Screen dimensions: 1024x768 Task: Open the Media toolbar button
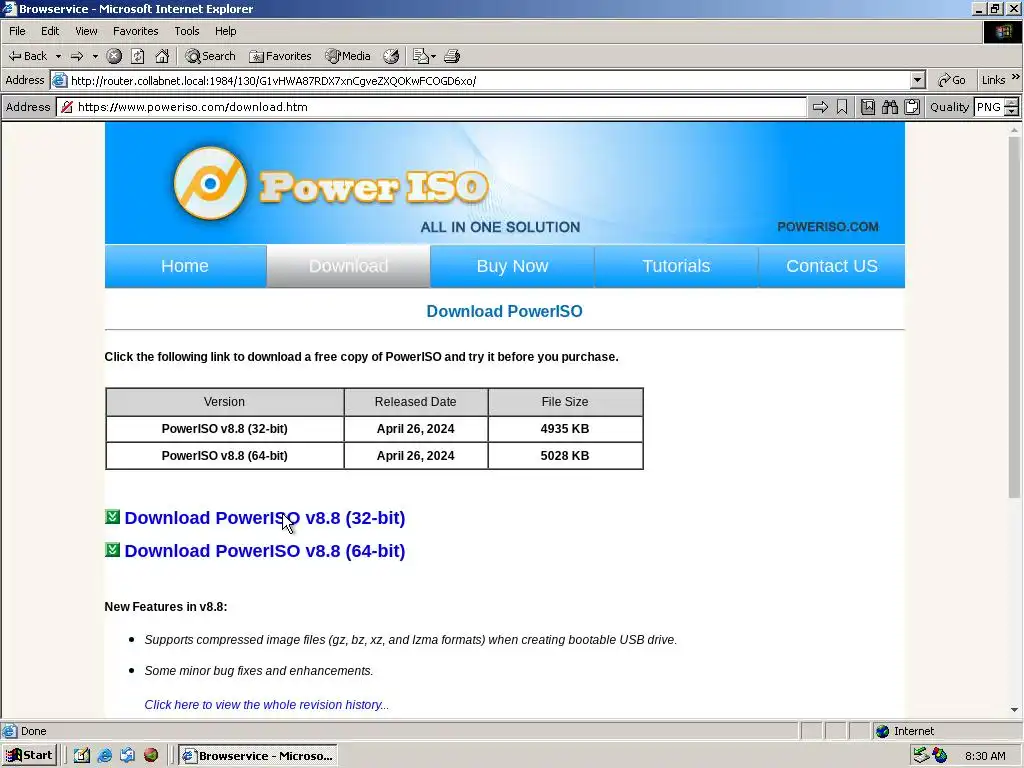(x=348, y=56)
